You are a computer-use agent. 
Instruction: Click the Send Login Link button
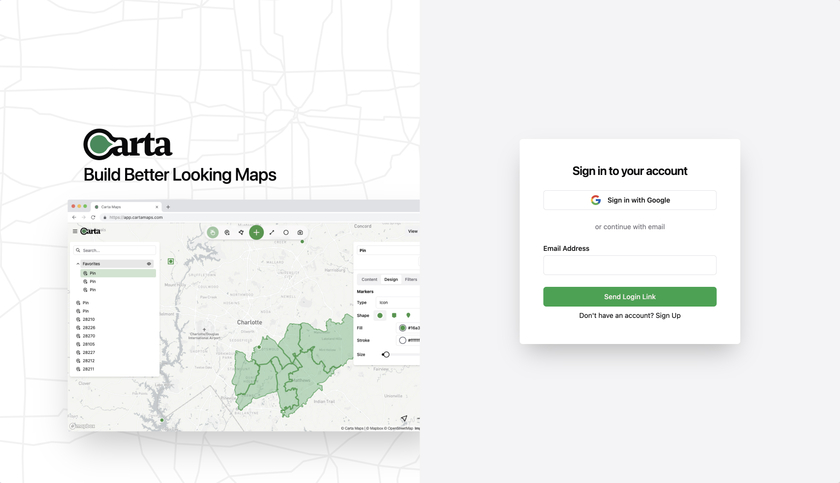pyautogui.click(x=629, y=297)
